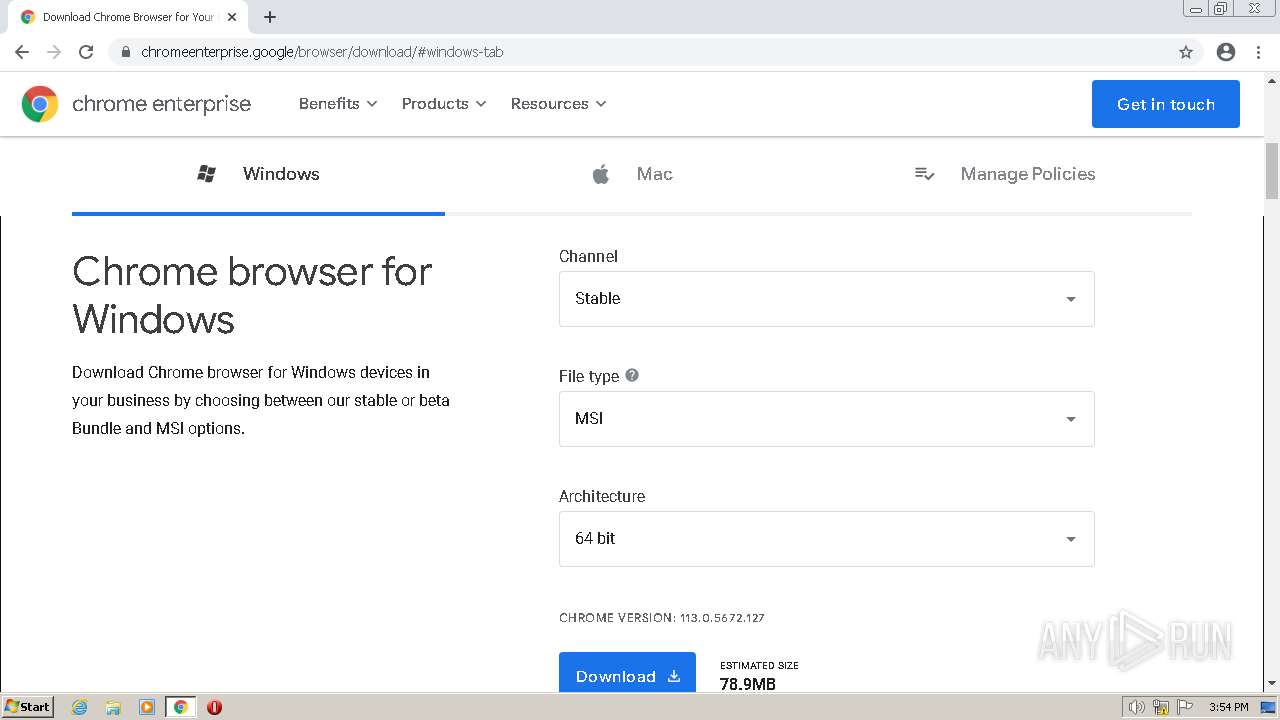Reload the current page
This screenshot has width=1280, height=720.
[86, 52]
